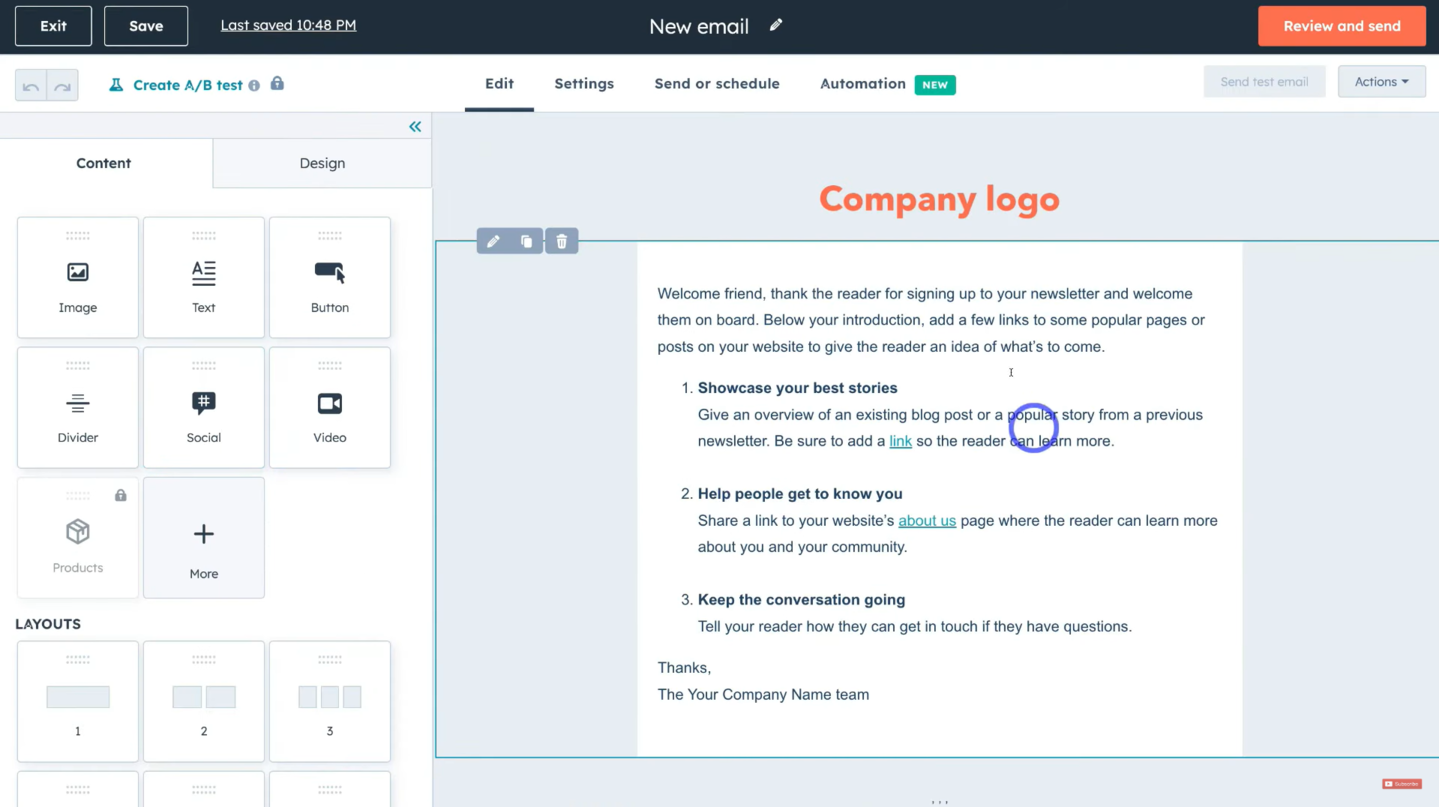Edit the selected module with pencil icon
Image resolution: width=1439 pixels, height=807 pixels.
(493, 241)
